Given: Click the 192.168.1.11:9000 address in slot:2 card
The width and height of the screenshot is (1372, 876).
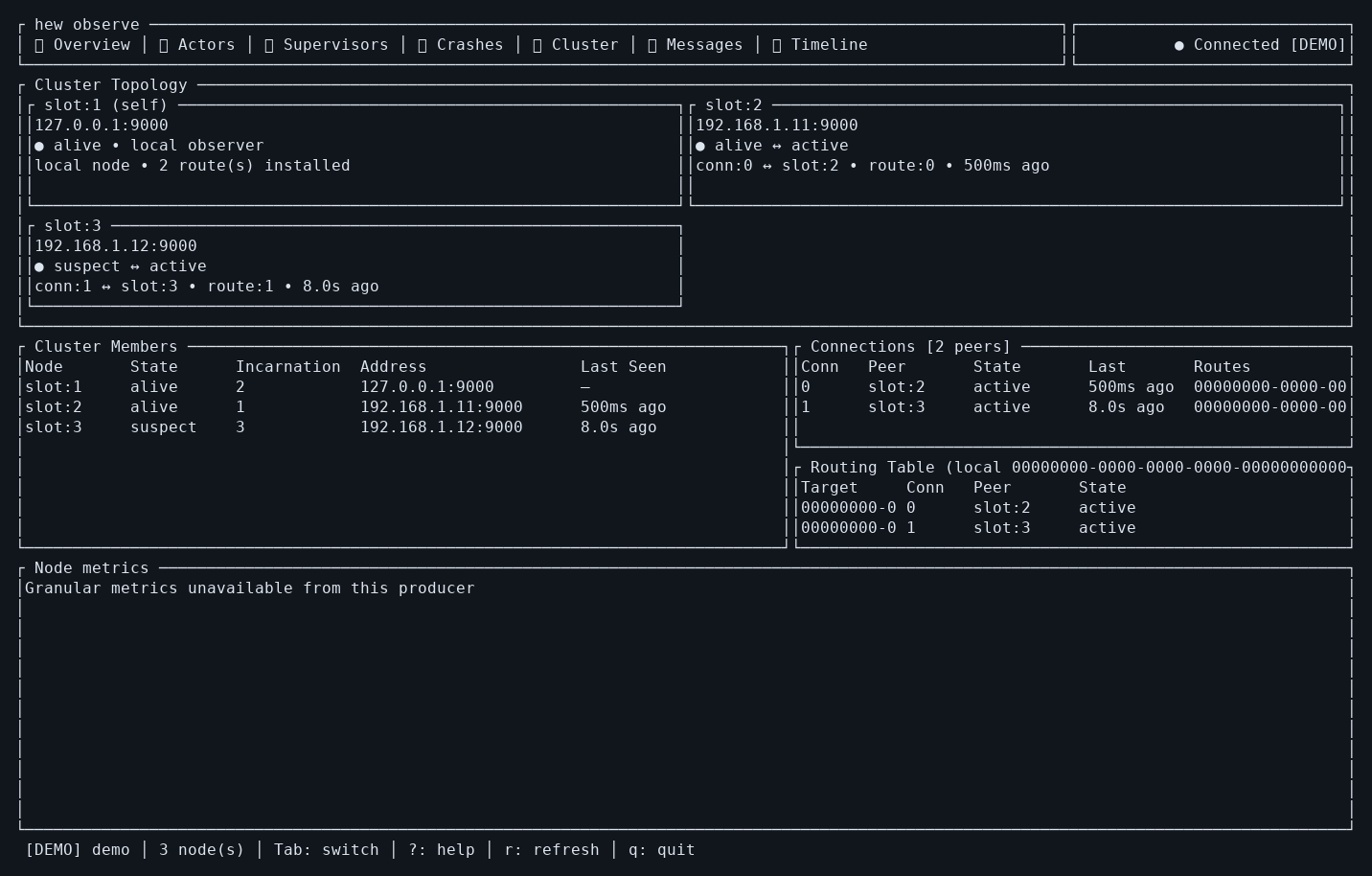Looking at the screenshot, I should pyautogui.click(x=777, y=126).
